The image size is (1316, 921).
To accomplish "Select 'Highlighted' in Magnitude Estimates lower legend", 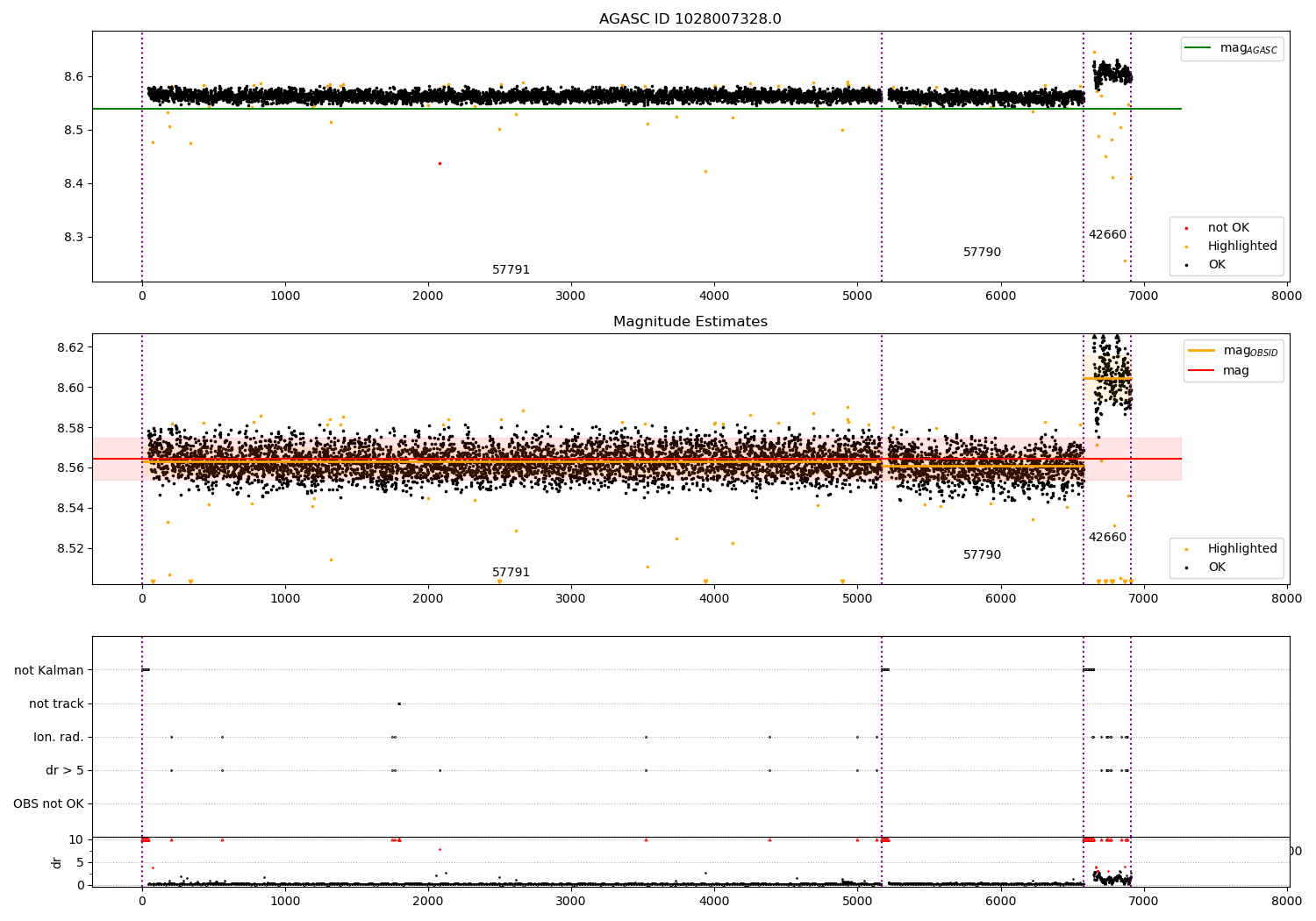I will click(x=1241, y=549).
